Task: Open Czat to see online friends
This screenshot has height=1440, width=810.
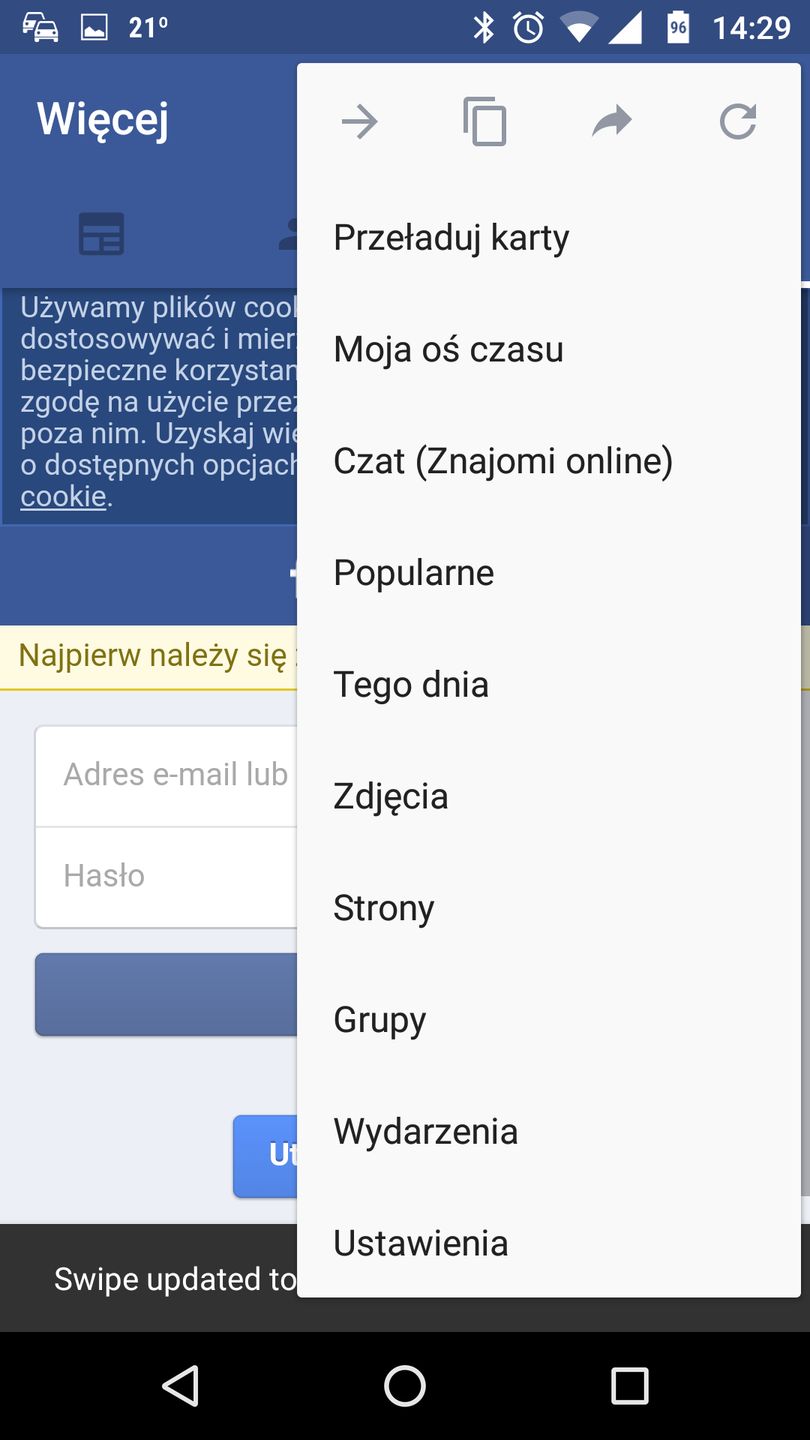Action: pos(502,460)
